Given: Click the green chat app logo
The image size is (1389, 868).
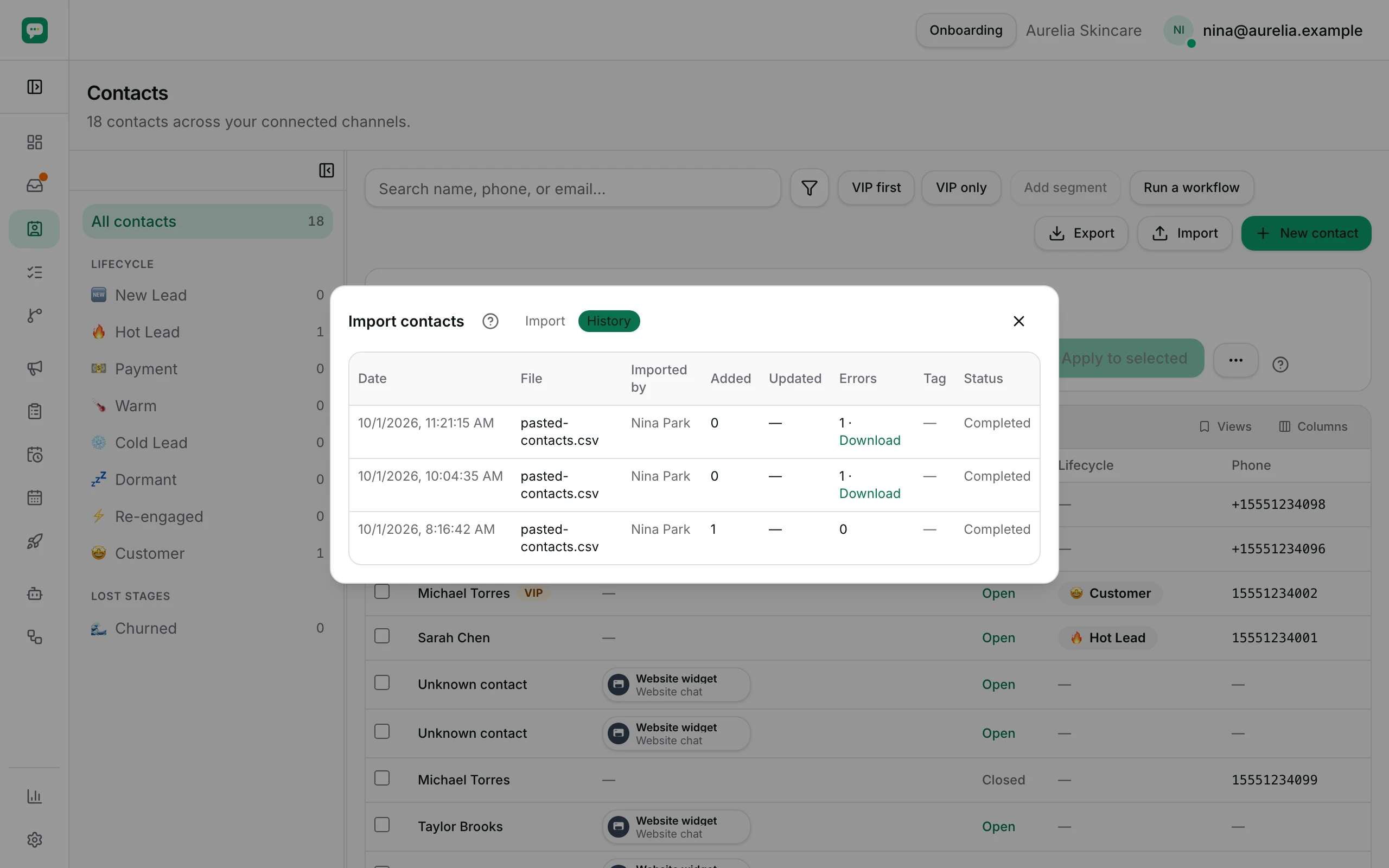Looking at the screenshot, I should (x=34, y=30).
